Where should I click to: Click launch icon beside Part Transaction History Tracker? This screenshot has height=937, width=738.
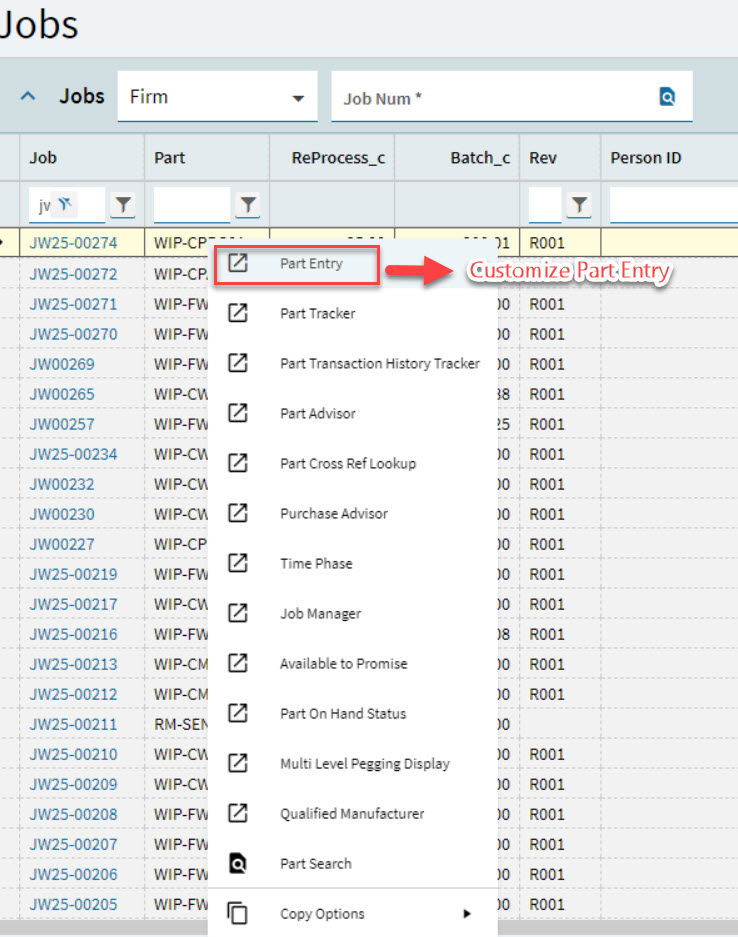(238, 363)
